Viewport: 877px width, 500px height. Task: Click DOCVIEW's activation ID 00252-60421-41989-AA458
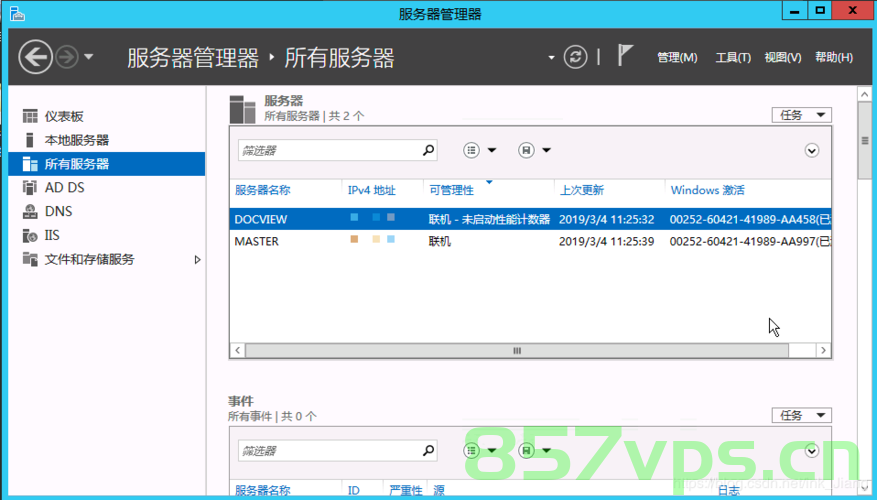(743, 219)
